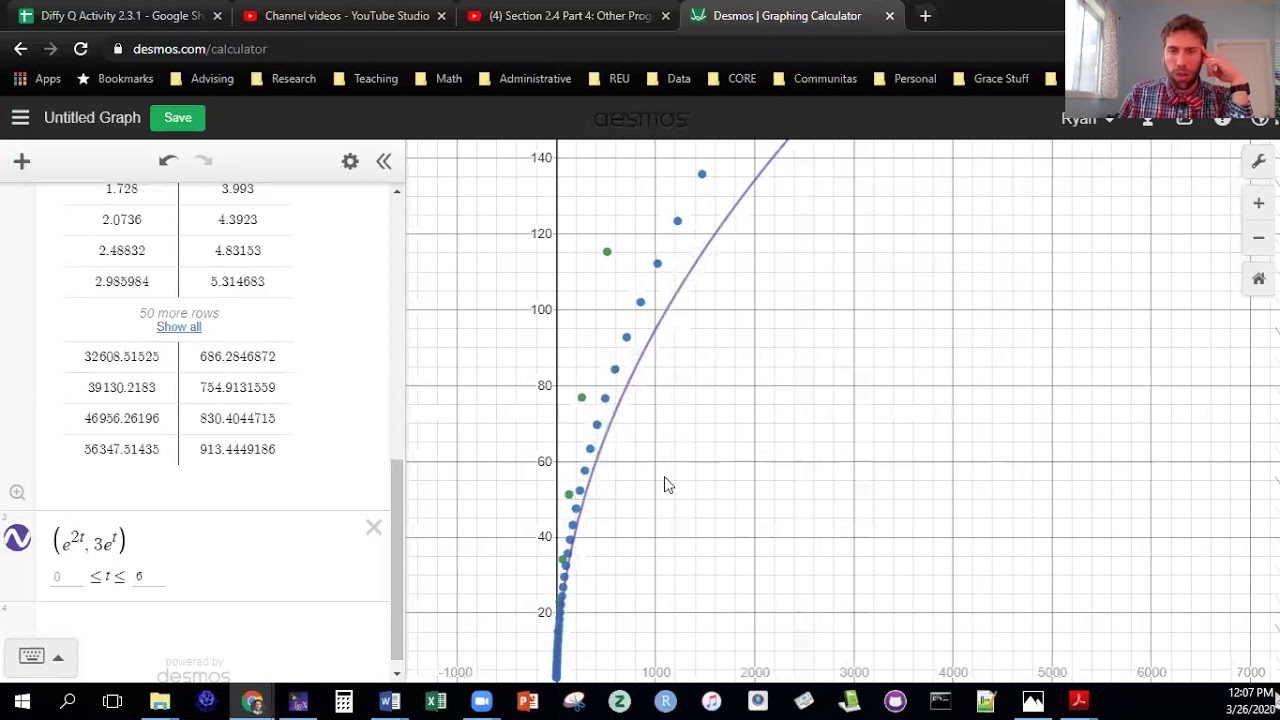
Task: Click Show all table rows link
Action: (x=178, y=327)
